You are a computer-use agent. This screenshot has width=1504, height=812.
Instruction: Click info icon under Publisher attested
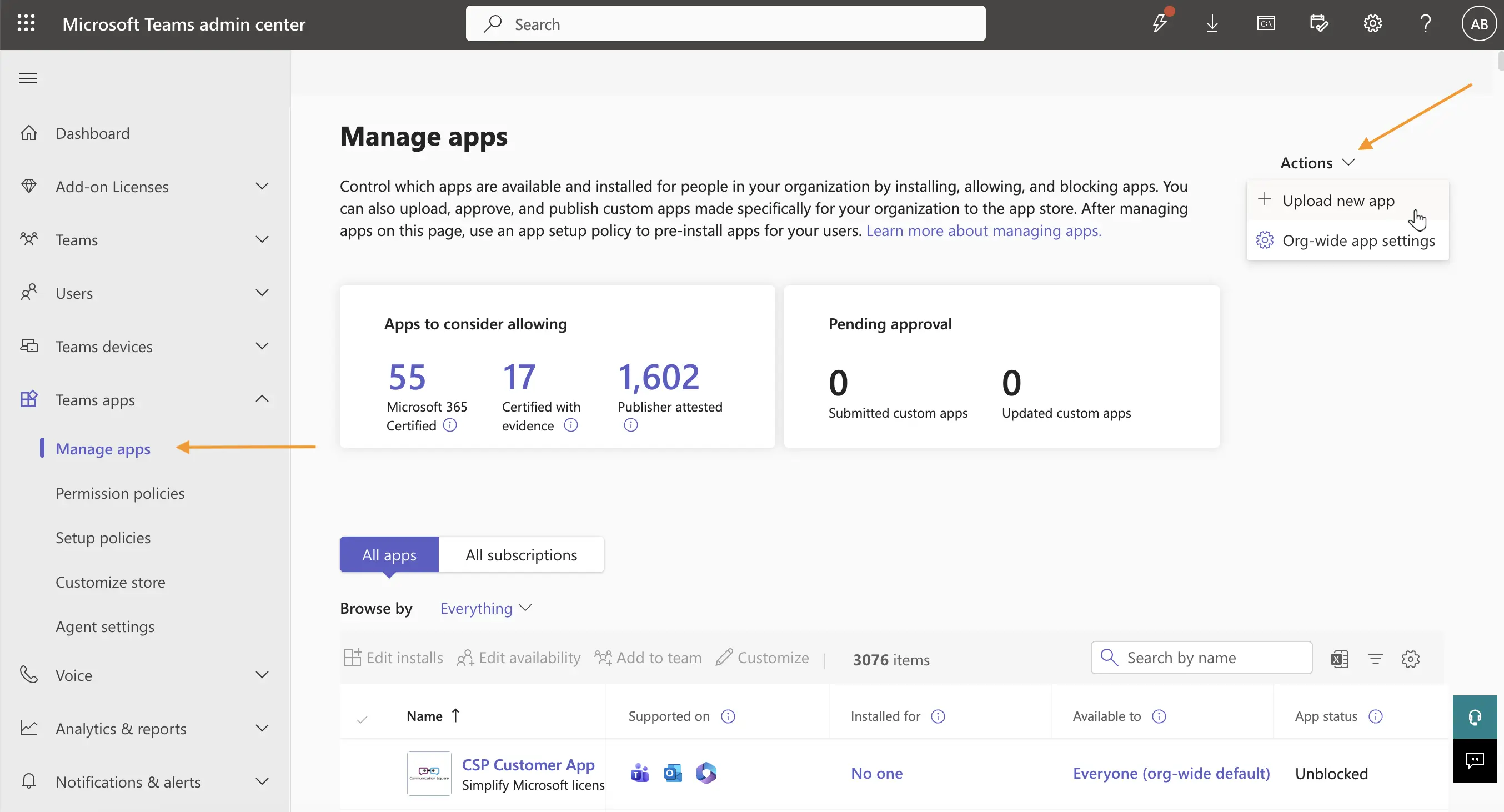(x=630, y=425)
